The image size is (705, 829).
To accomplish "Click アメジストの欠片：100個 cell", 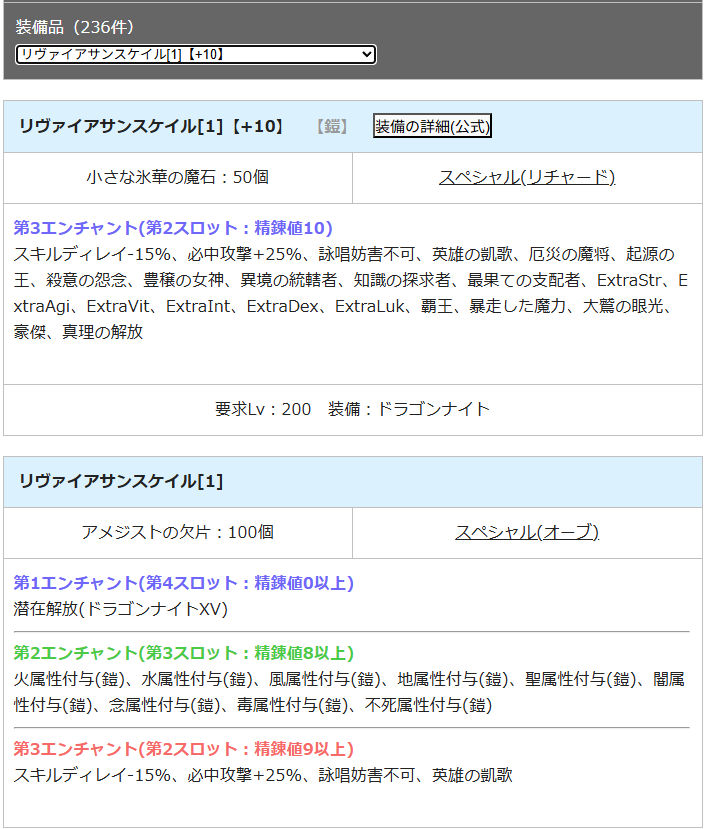I will [x=178, y=532].
